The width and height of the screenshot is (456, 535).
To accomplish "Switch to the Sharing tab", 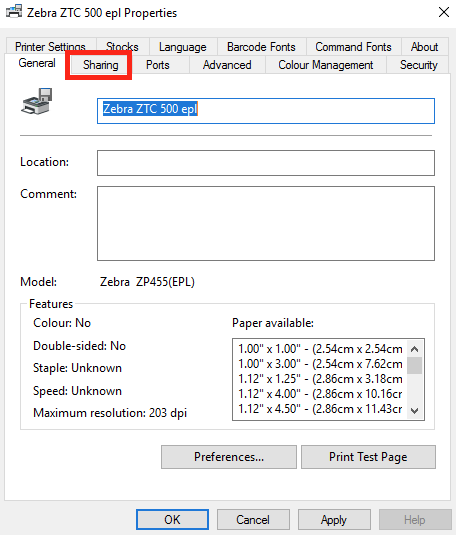I will point(100,65).
